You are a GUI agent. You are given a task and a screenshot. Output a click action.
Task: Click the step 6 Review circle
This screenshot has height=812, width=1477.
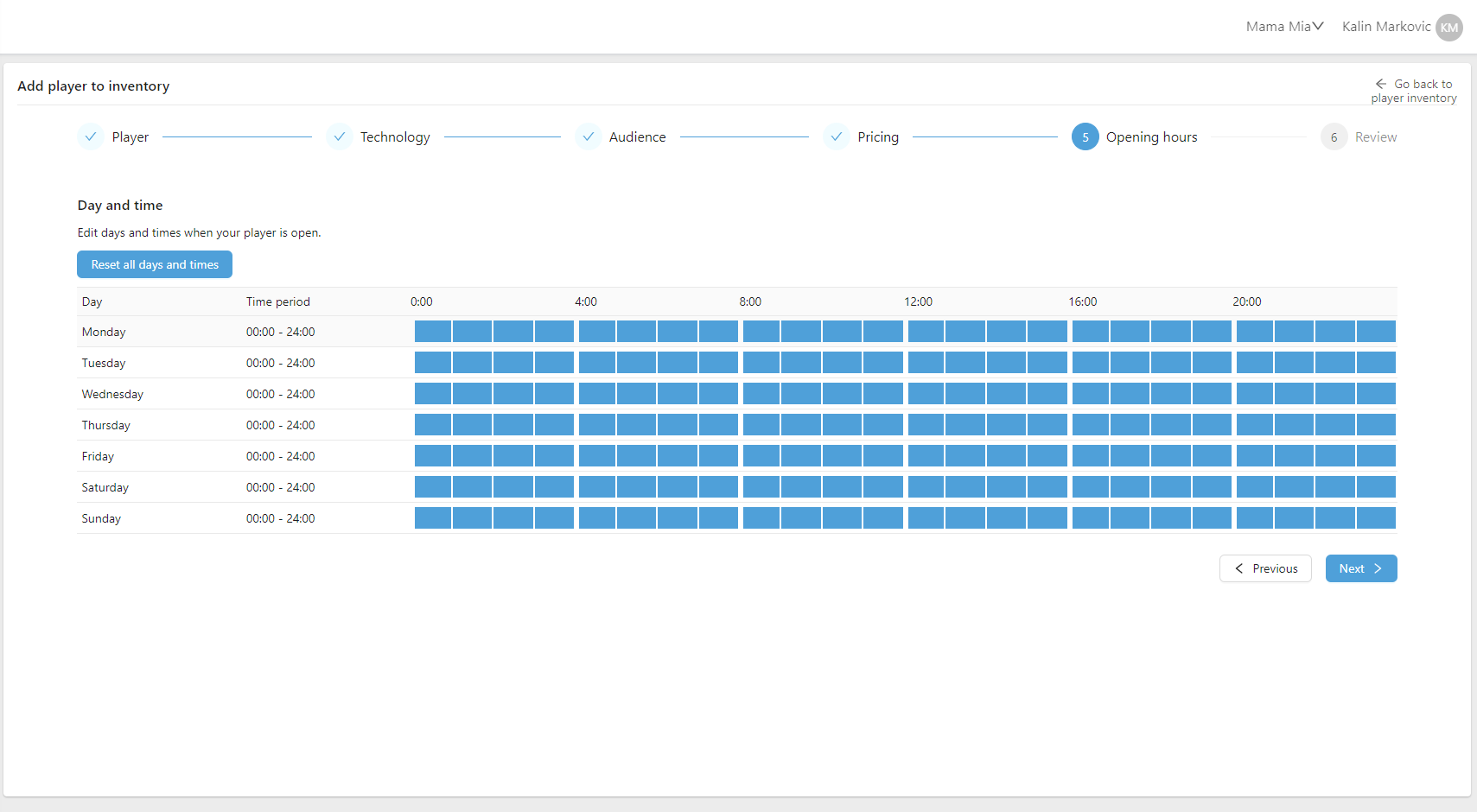(1334, 136)
